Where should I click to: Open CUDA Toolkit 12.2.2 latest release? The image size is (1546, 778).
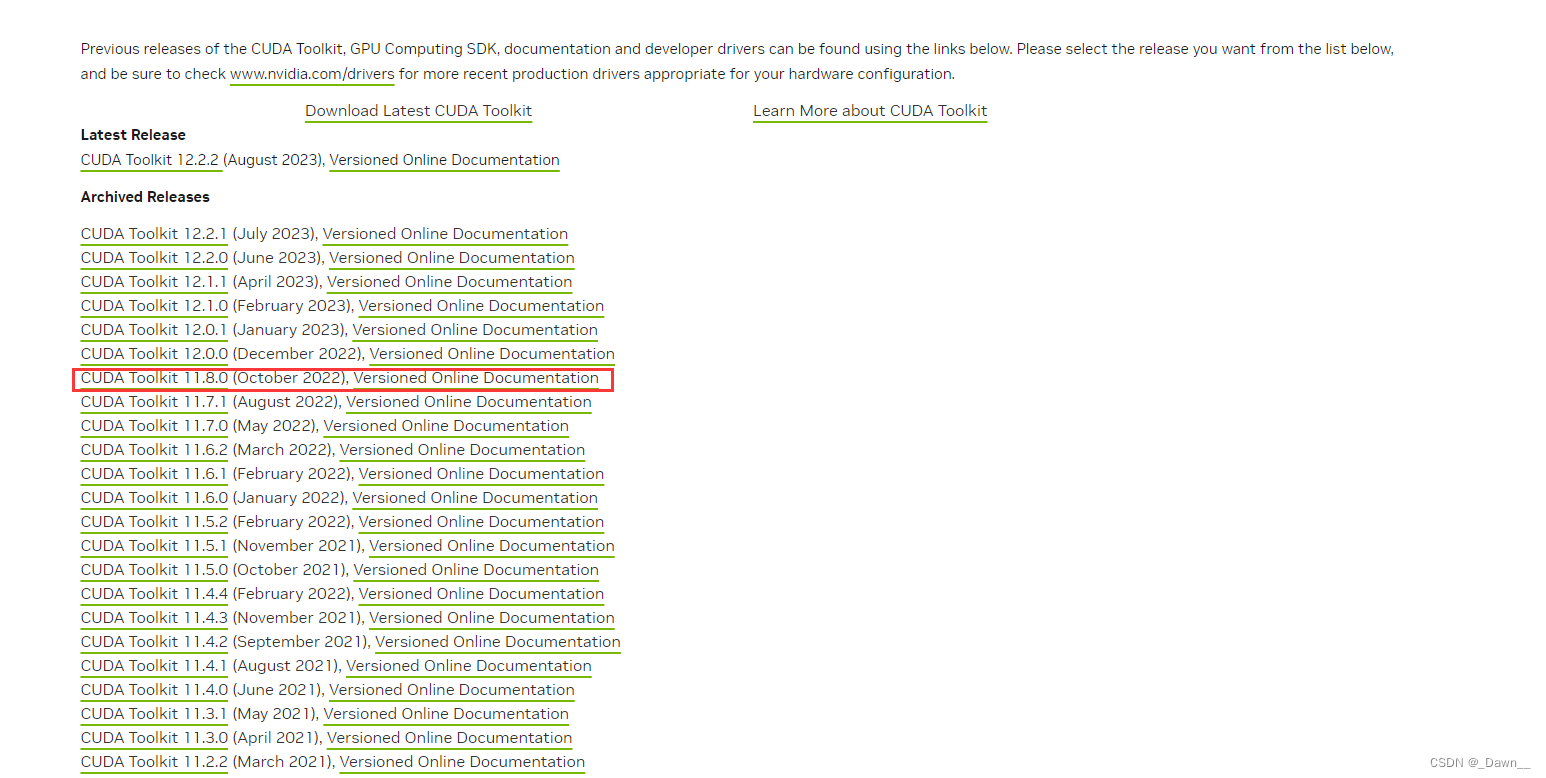pos(150,160)
